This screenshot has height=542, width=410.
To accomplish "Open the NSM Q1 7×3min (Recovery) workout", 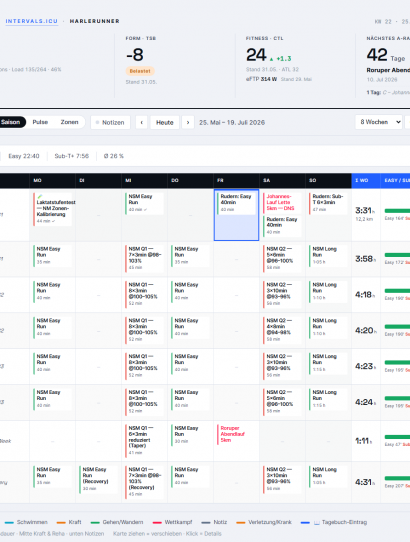I will 144,482.
